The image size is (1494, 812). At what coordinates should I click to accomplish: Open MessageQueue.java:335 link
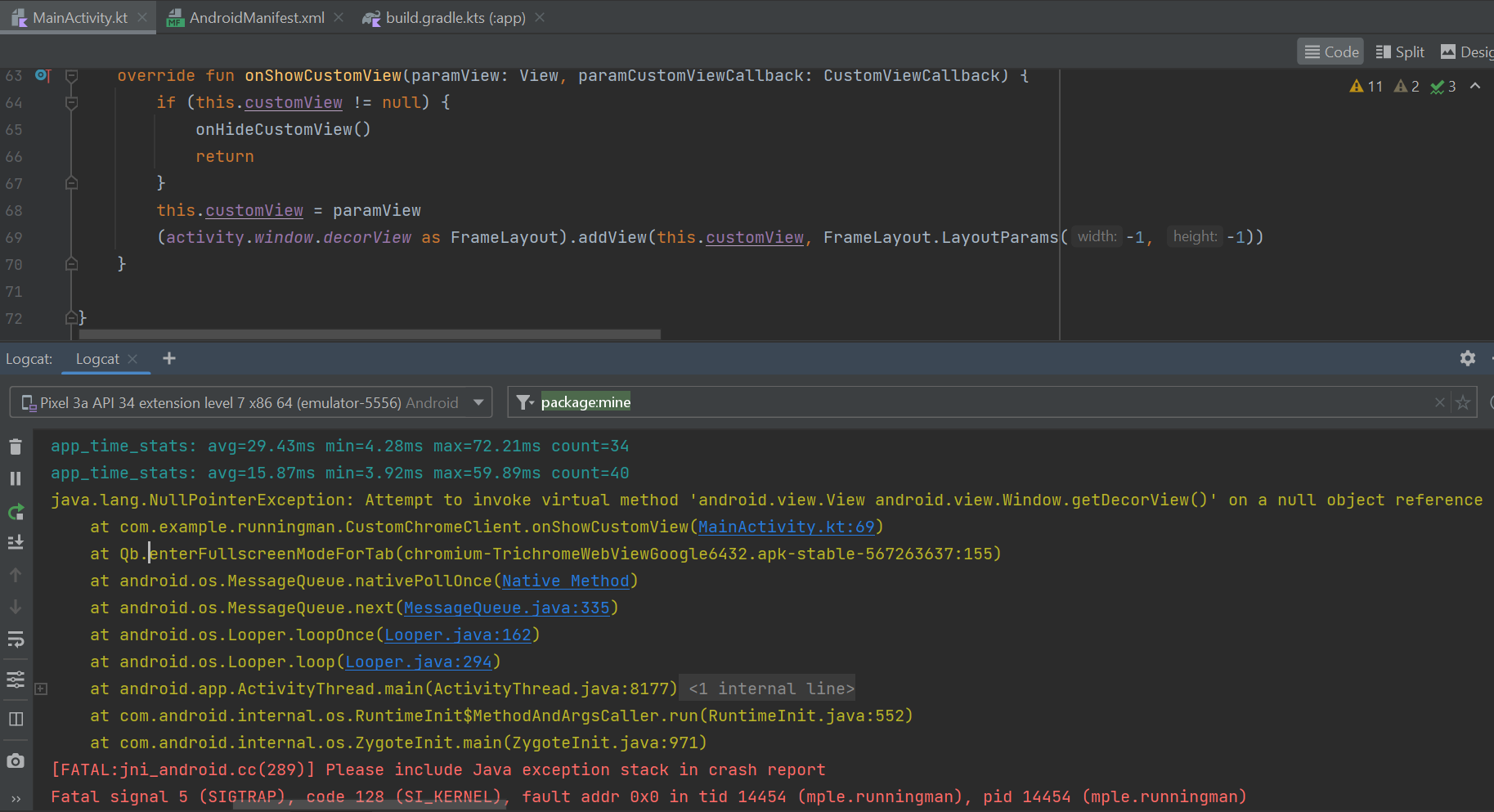pyautogui.click(x=506, y=608)
